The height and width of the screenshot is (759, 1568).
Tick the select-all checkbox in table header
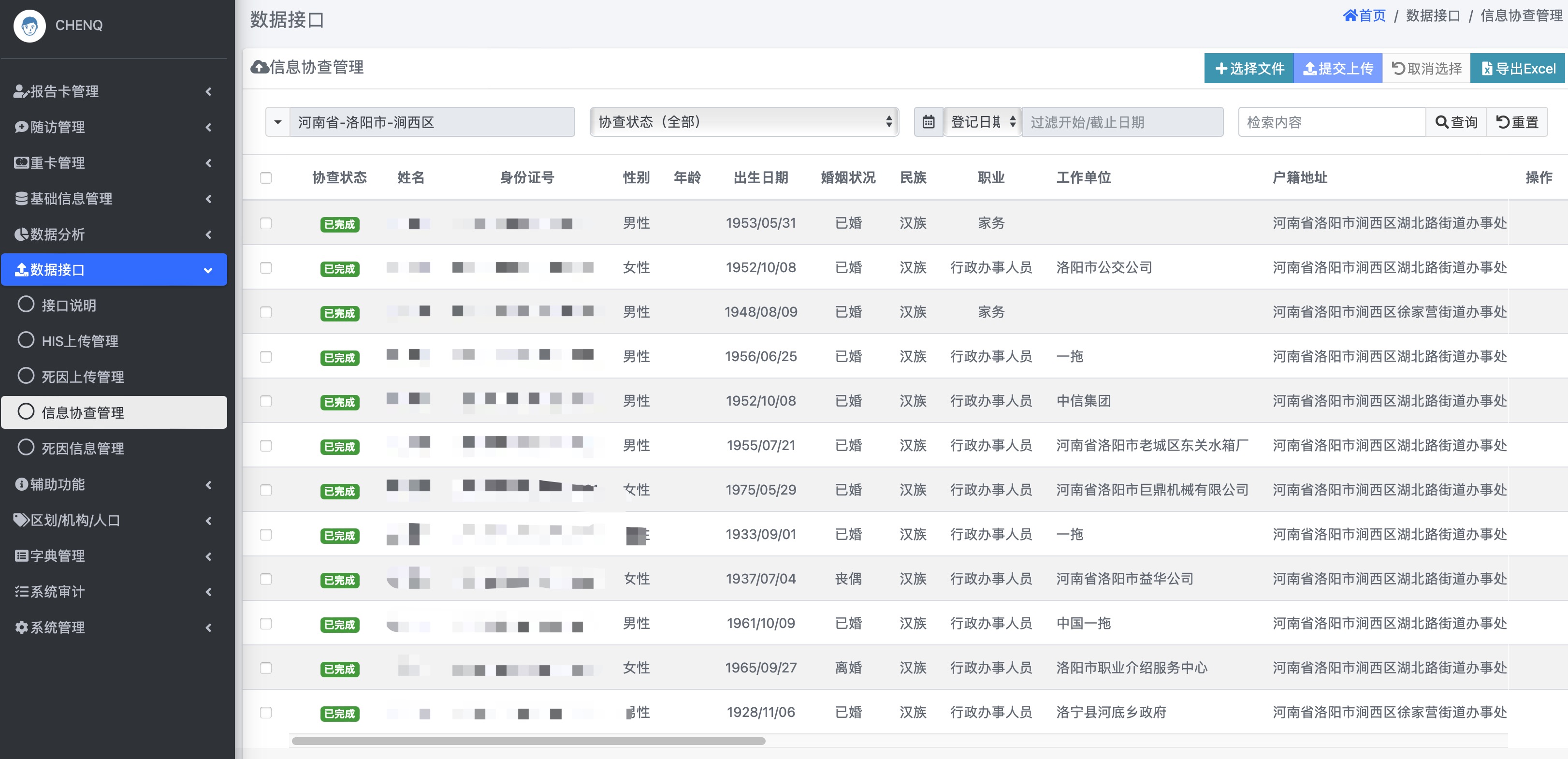click(x=265, y=178)
